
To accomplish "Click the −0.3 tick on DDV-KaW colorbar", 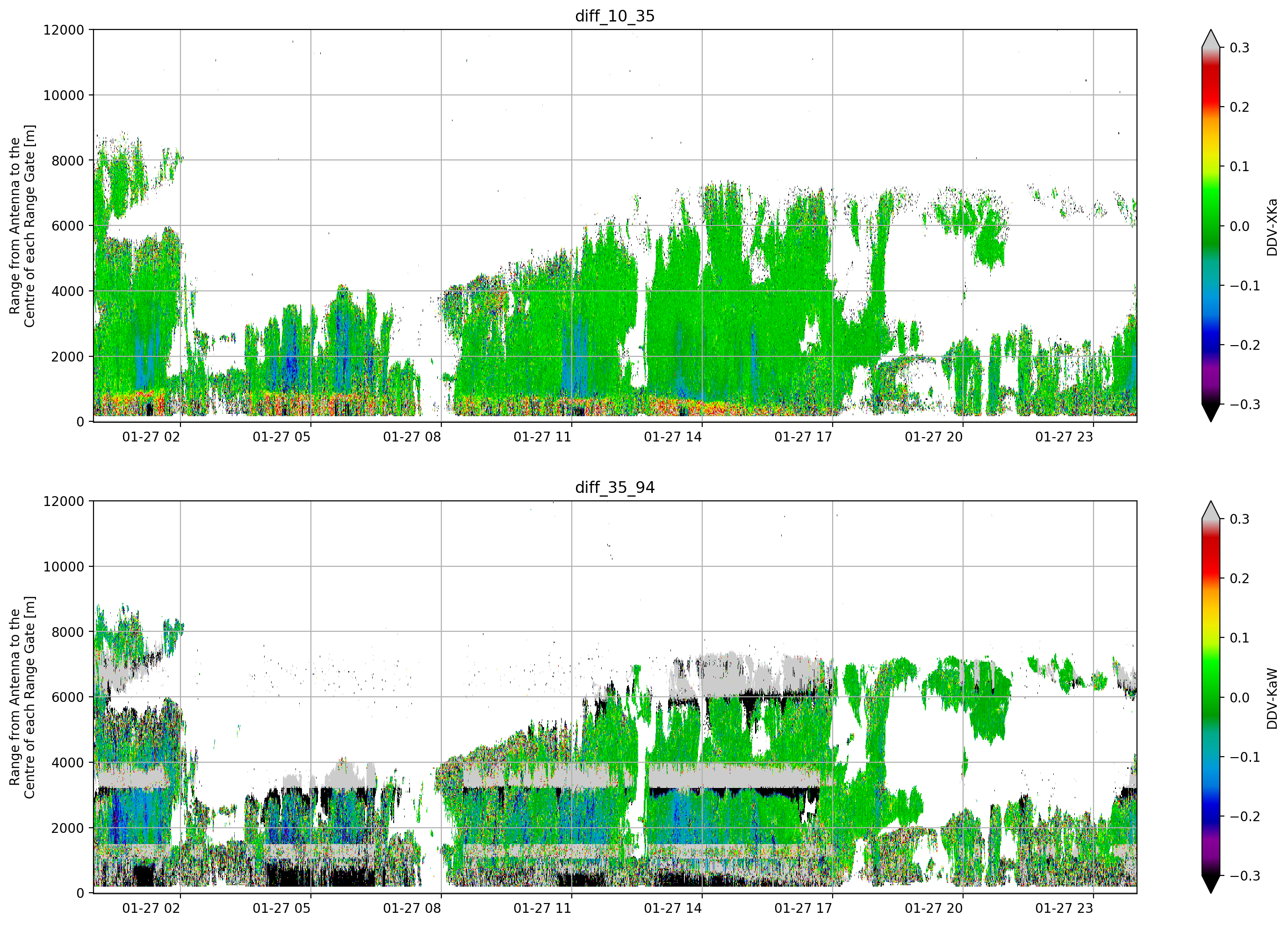I will click(x=1245, y=876).
